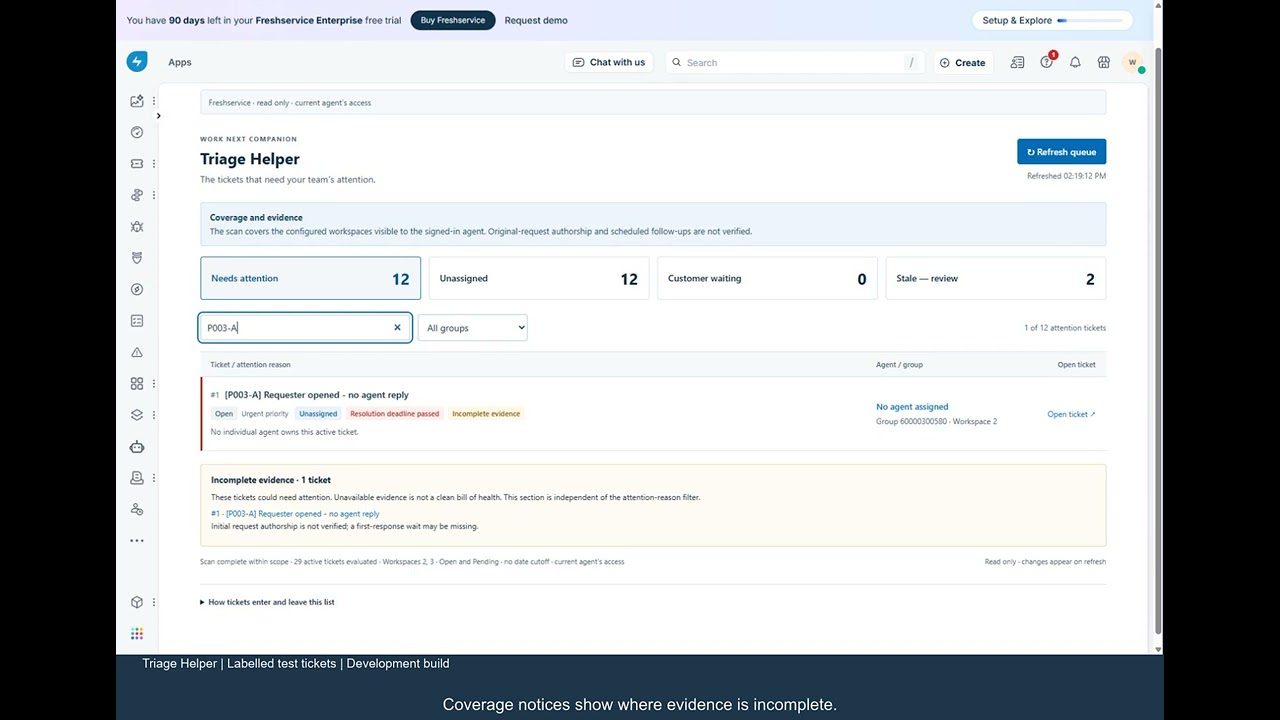
Task: Open kebab menu beside four-squares grid icon
Action: pyautogui.click(x=153, y=383)
